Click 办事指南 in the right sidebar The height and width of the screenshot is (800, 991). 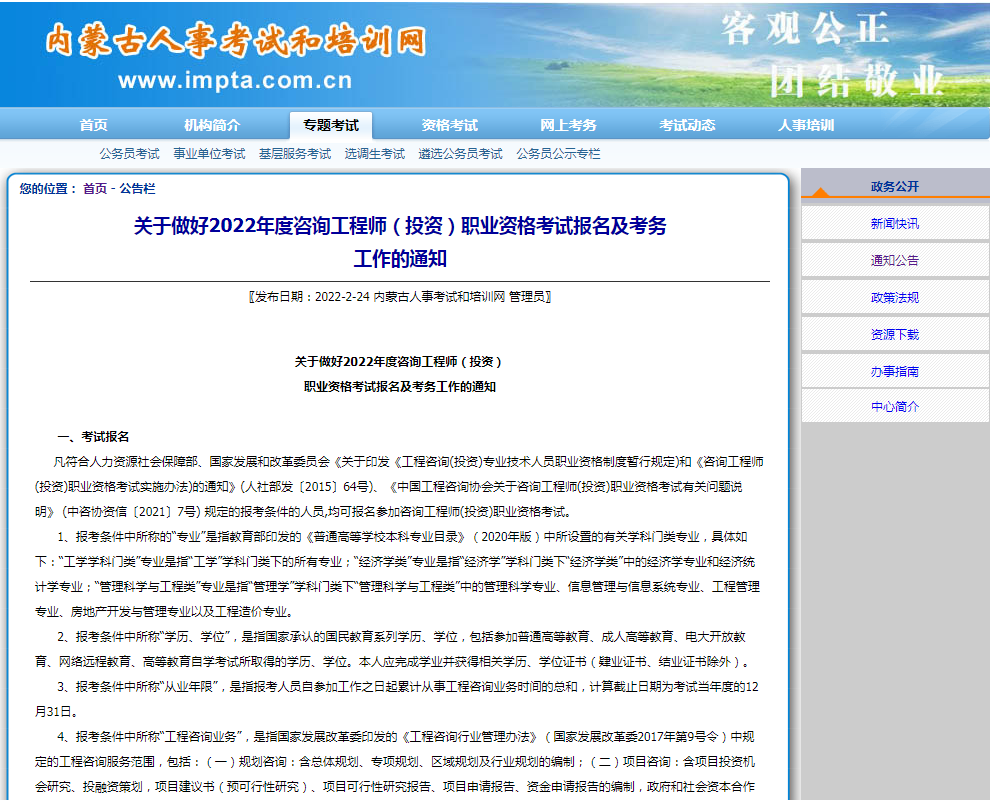coord(894,372)
